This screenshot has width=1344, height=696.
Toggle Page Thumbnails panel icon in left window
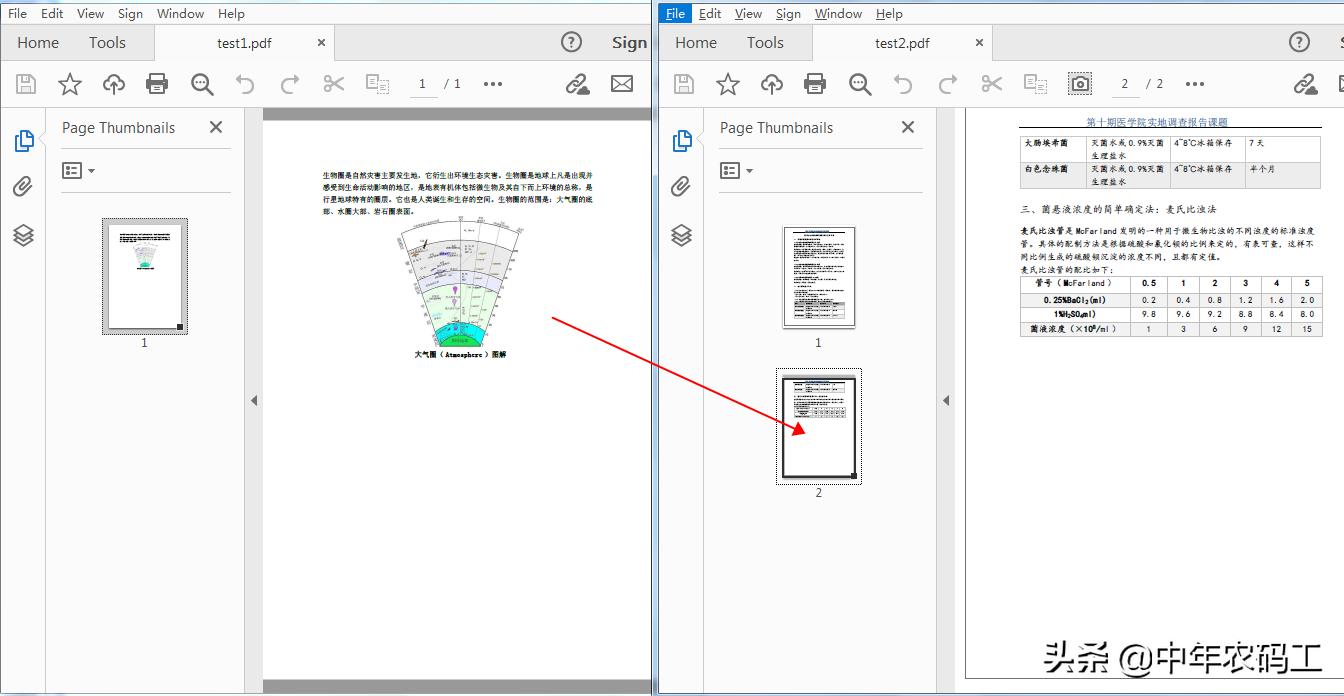click(x=24, y=141)
